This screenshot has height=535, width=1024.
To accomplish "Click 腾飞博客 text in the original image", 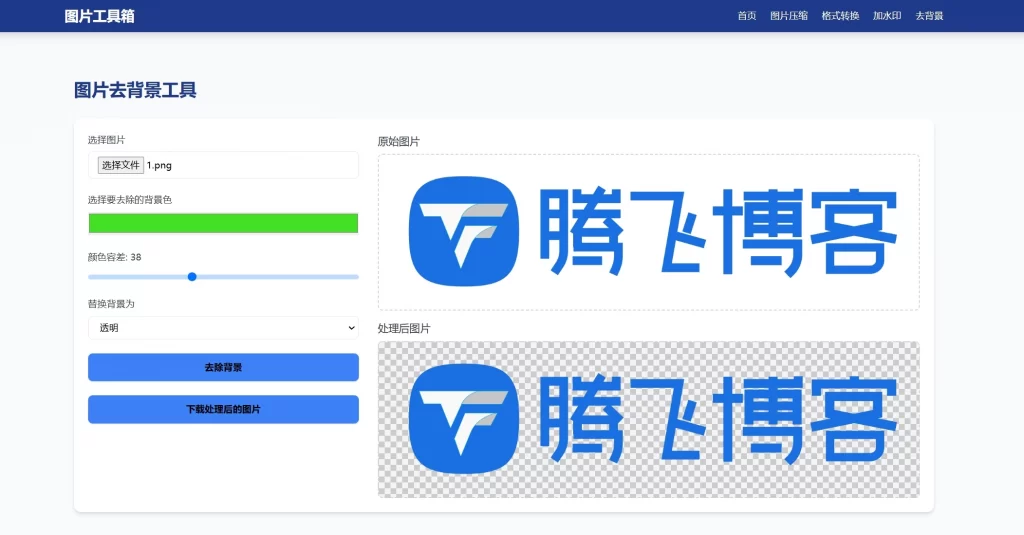I will pyautogui.click(x=718, y=232).
